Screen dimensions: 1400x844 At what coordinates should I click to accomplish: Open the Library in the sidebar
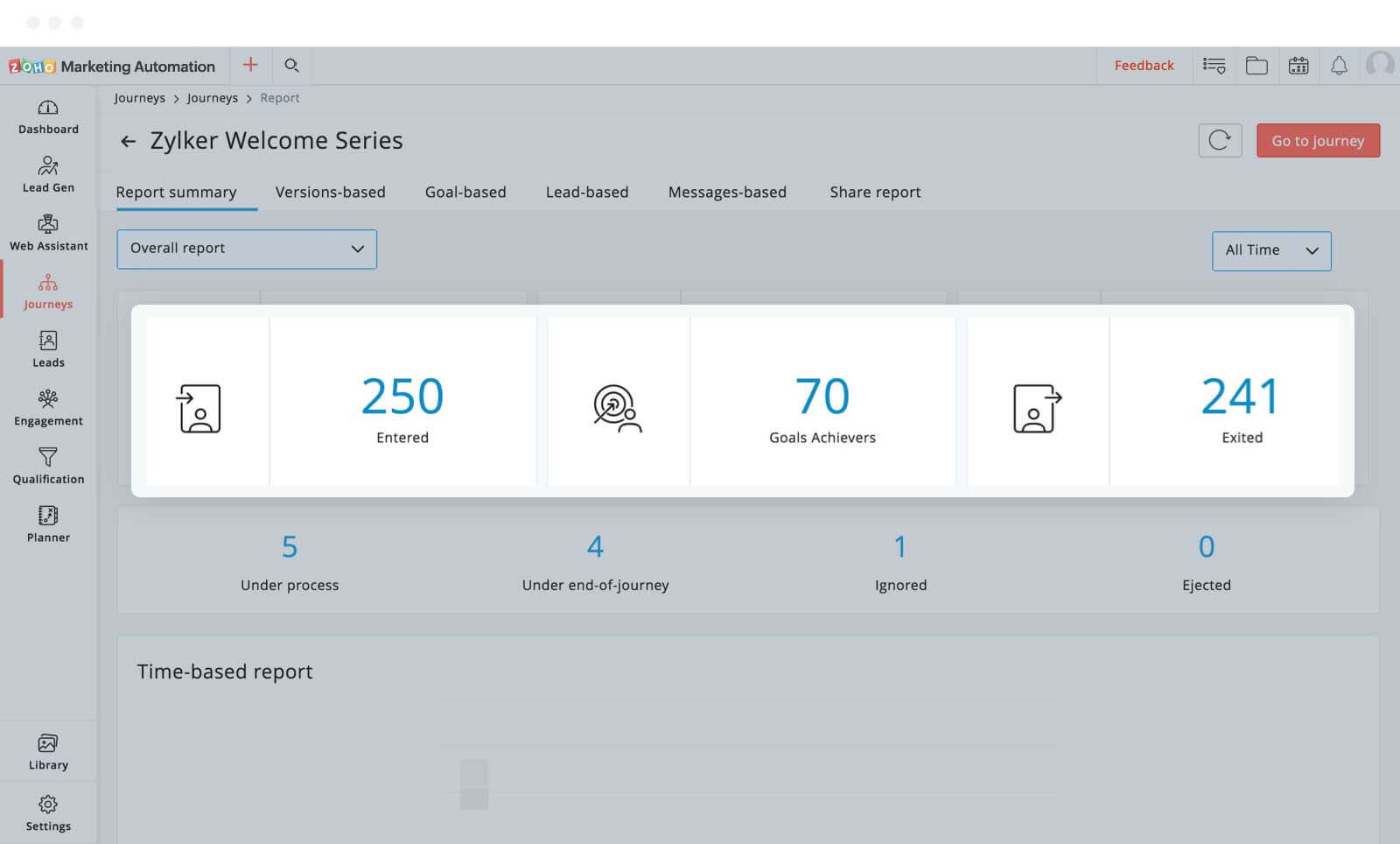(48, 752)
